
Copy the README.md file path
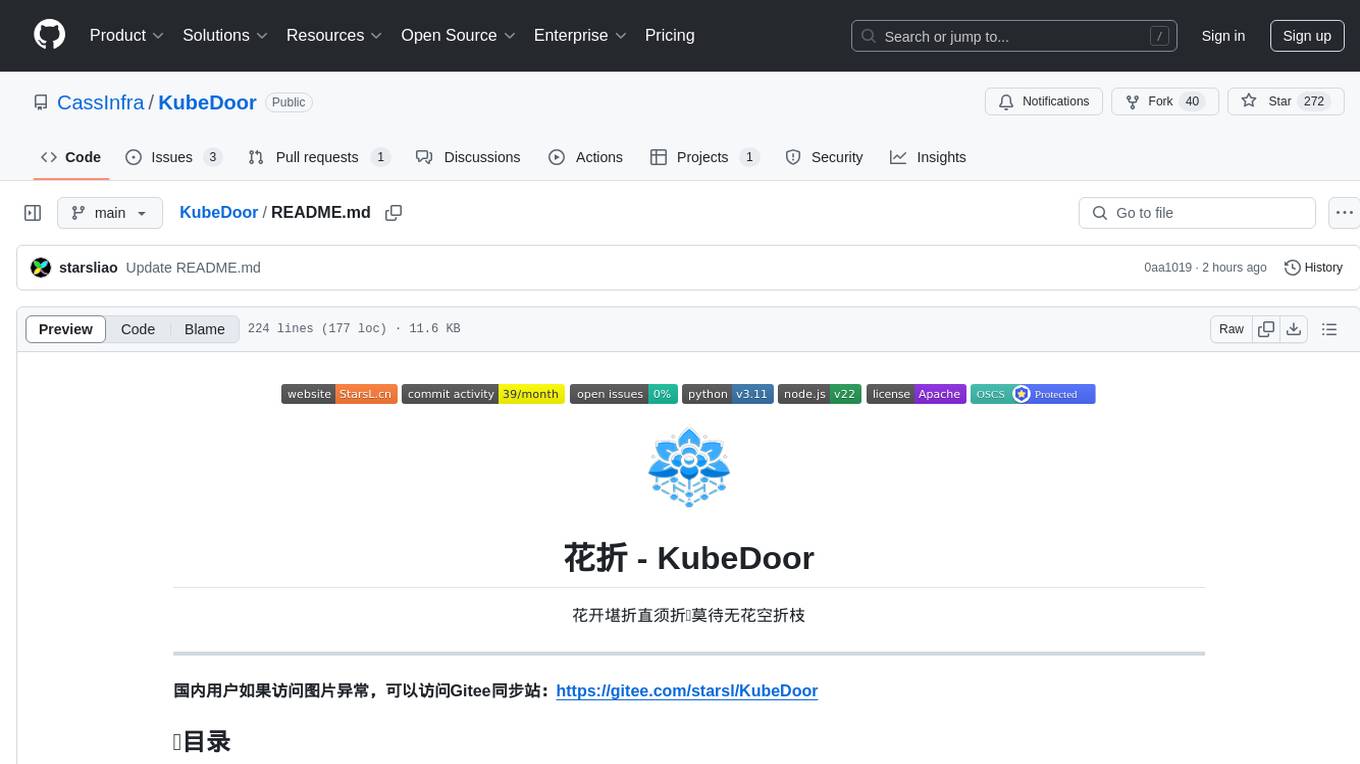click(394, 213)
